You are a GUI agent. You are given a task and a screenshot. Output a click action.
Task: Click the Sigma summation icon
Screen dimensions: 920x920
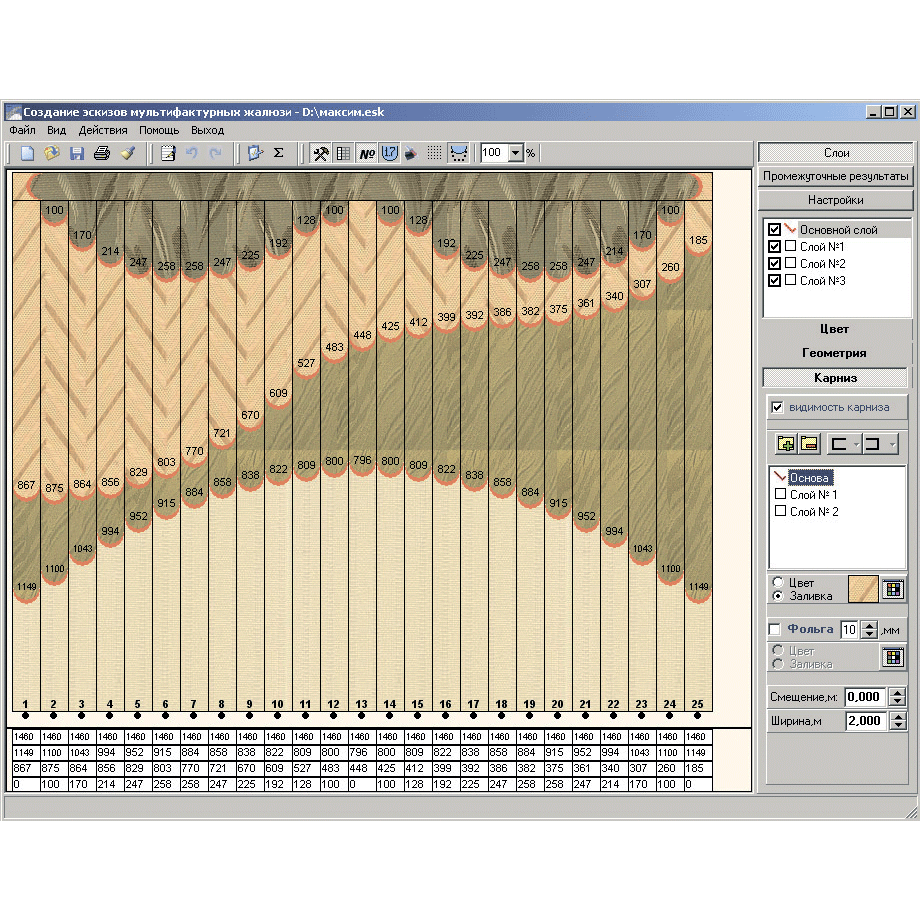click(279, 154)
